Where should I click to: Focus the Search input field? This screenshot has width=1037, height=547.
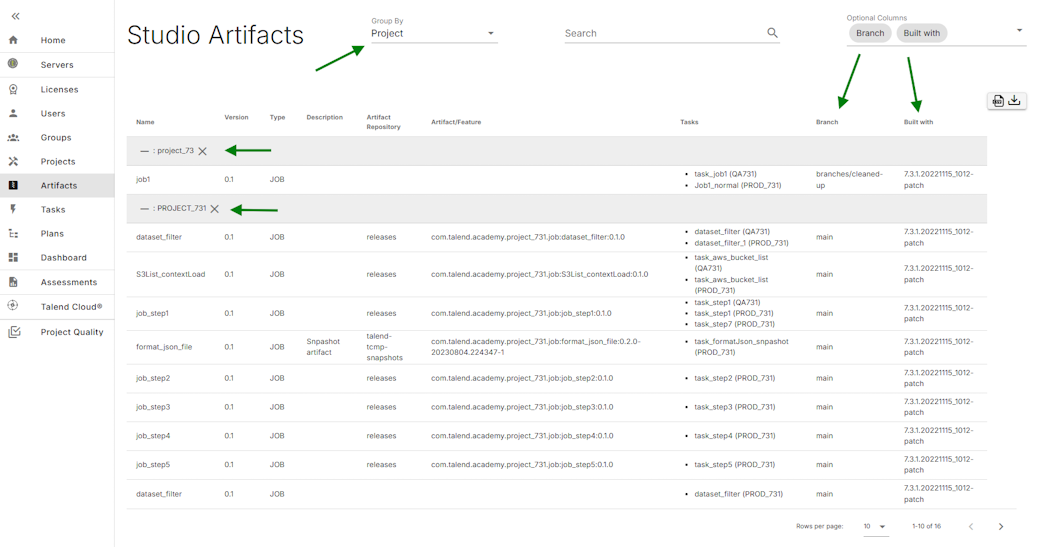click(660, 34)
